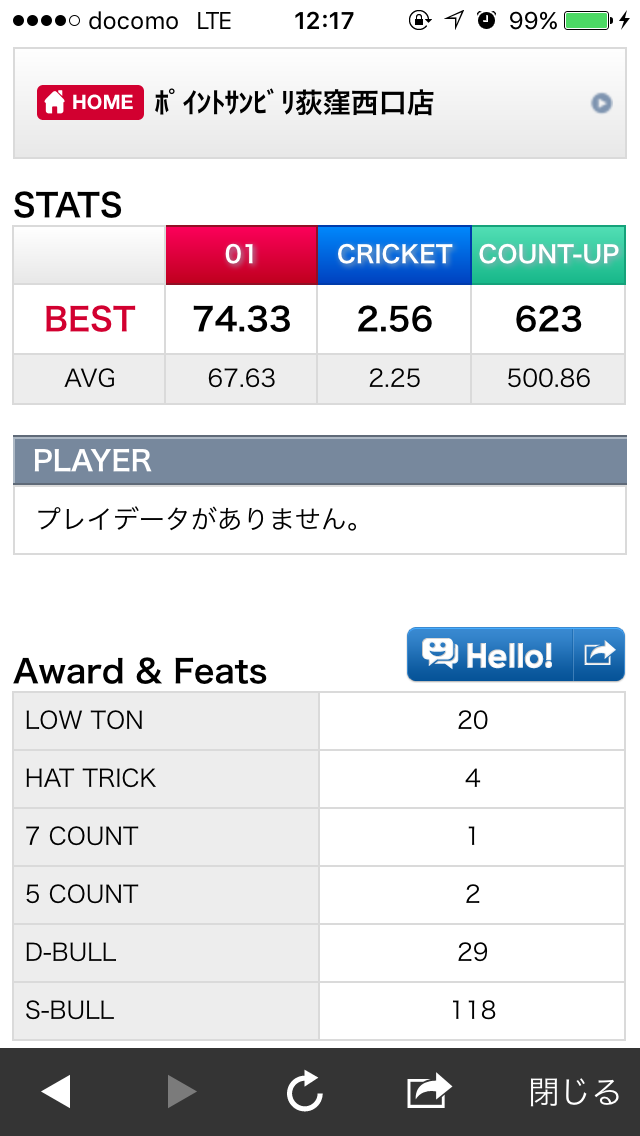Screen dimensions: 640x1136
Task: Open the share icon in bottom toolbar
Action: [x=429, y=1091]
